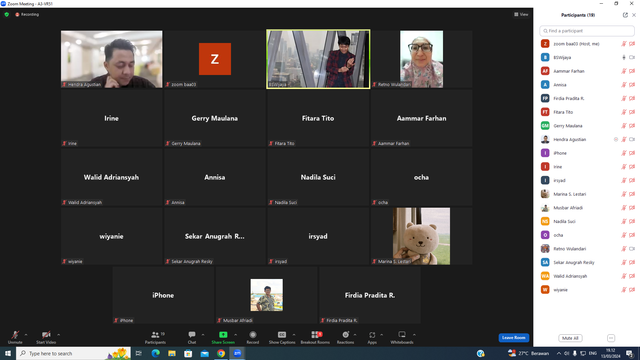Open File Explorer from taskbar
The image size is (640, 360).
[x=172, y=353]
